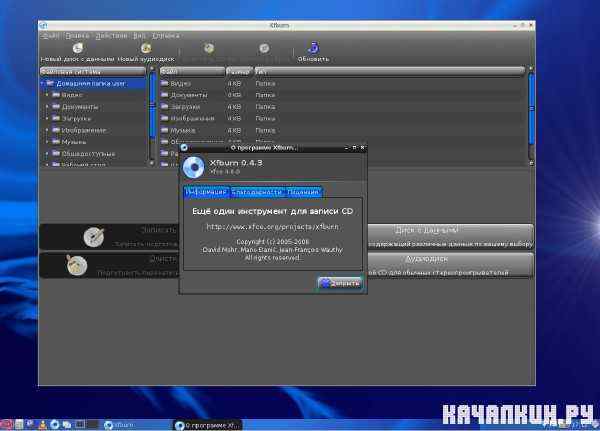
Task: Click the Обновить (Refresh) toolbar icon
Action: (313, 47)
